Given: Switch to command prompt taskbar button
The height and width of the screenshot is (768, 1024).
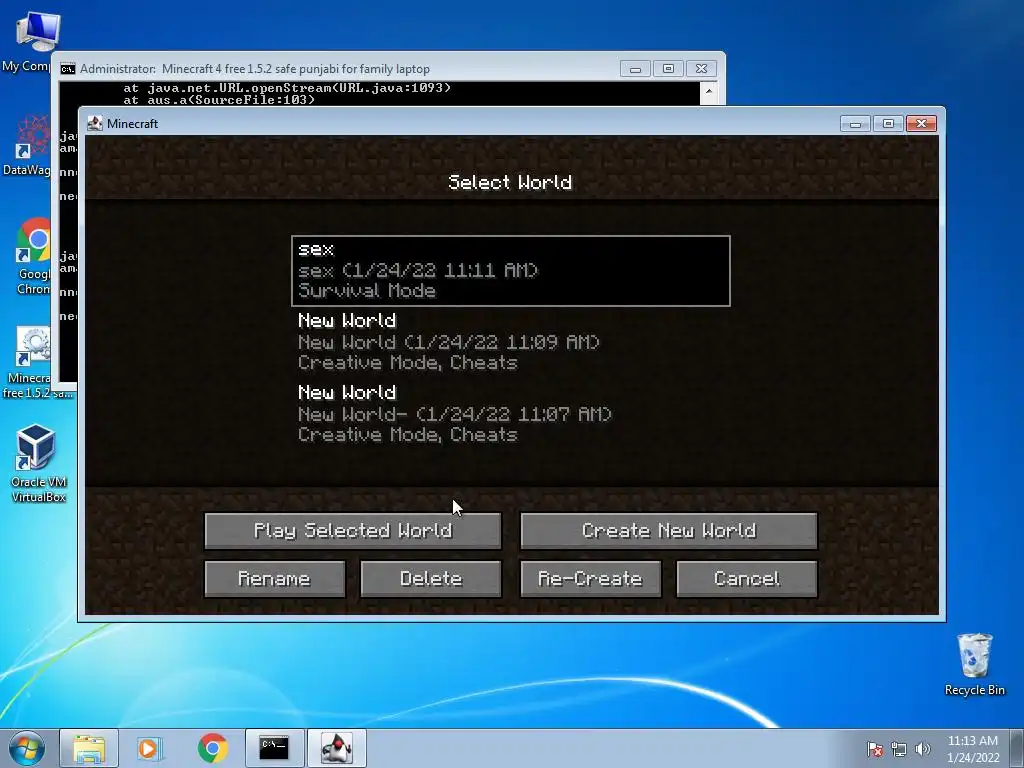Looking at the screenshot, I should click(x=274, y=748).
